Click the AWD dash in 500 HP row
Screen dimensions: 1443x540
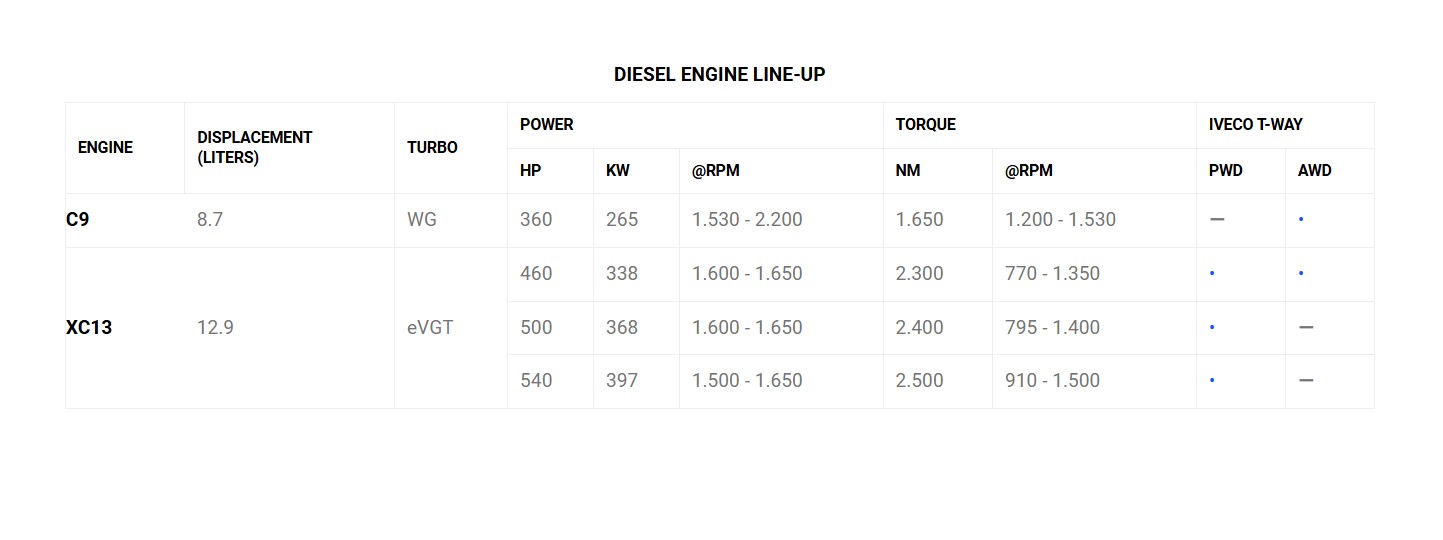coord(1306,327)
